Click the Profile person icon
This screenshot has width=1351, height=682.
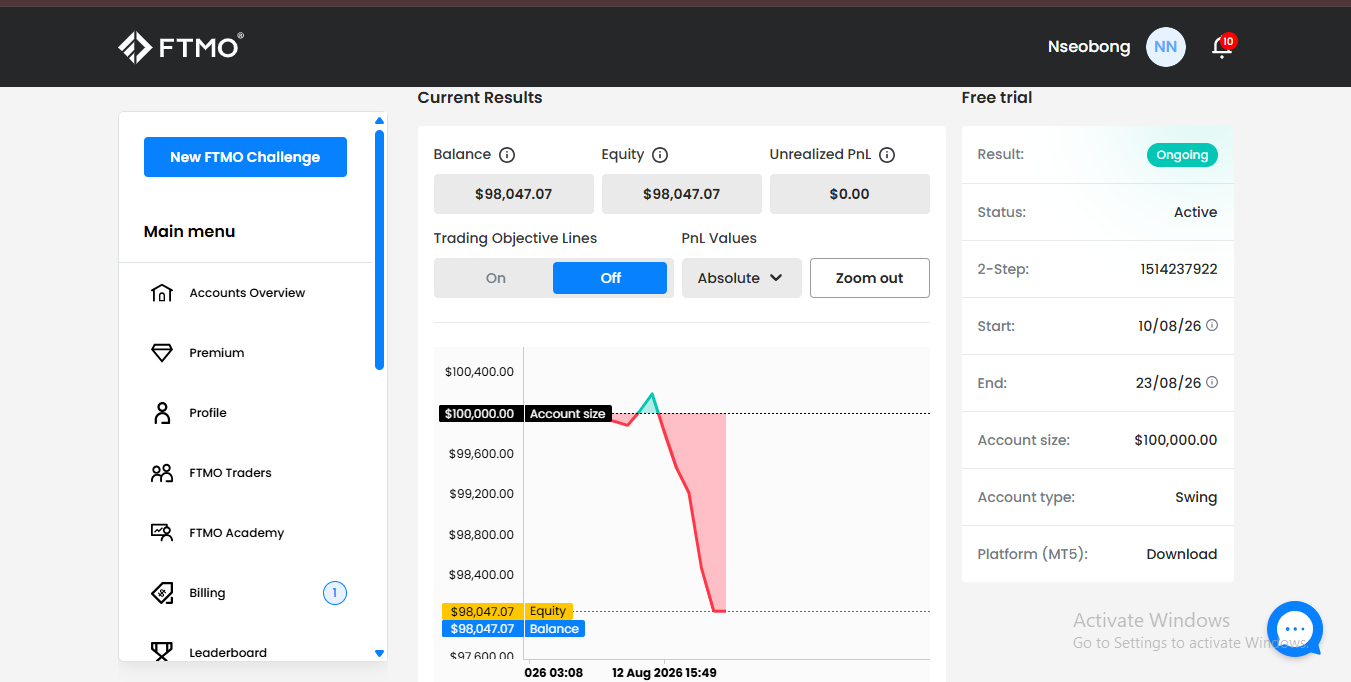click(x=162, y=413)
